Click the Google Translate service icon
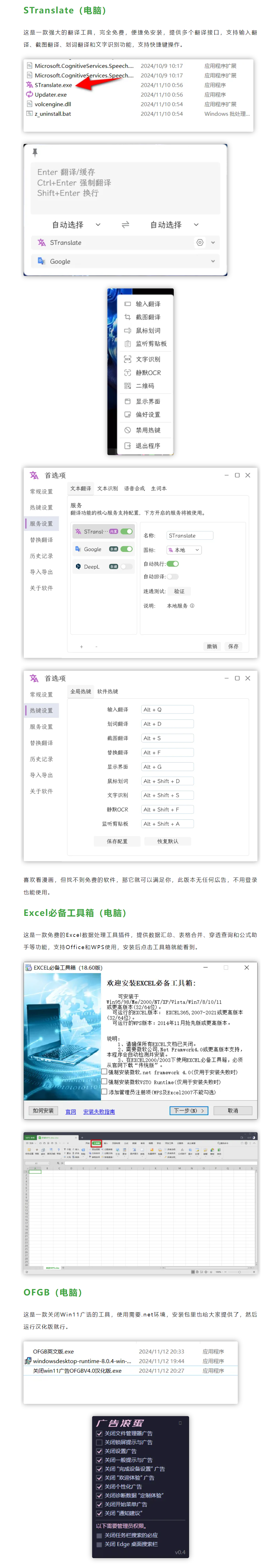 click(x=41, y=261)
